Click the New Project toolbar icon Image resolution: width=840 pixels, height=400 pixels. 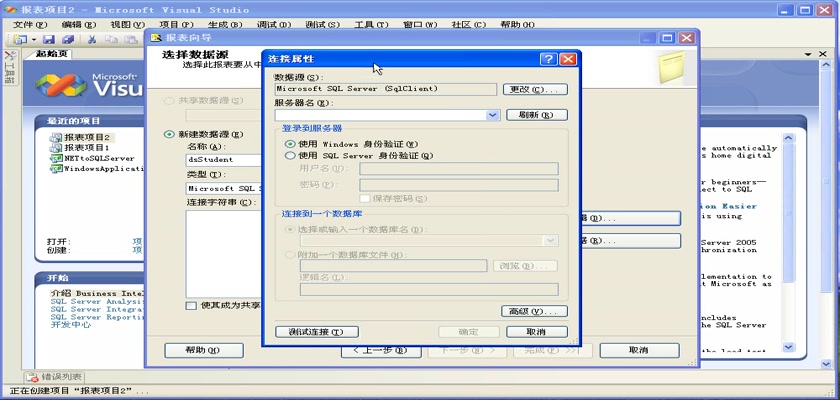coord(21,39)
